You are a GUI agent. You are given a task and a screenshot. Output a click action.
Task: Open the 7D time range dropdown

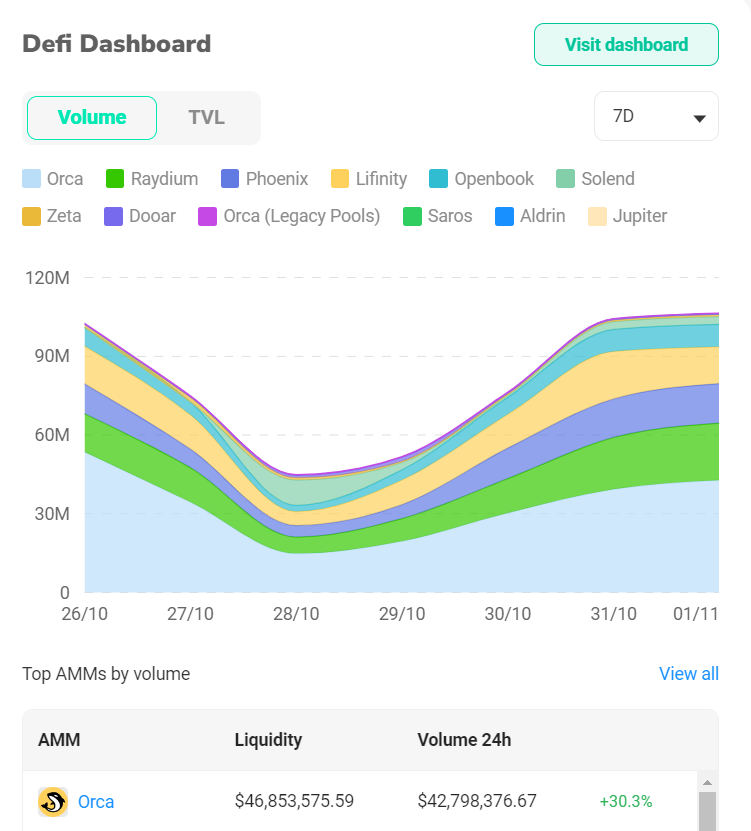pos(656,116)
